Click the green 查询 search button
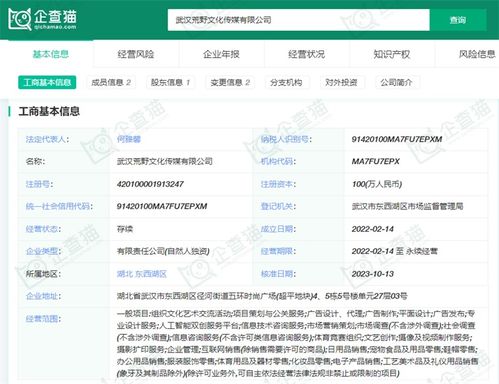Screen dimensions: 499x384 pyautogui.click(x=458, y=20)
